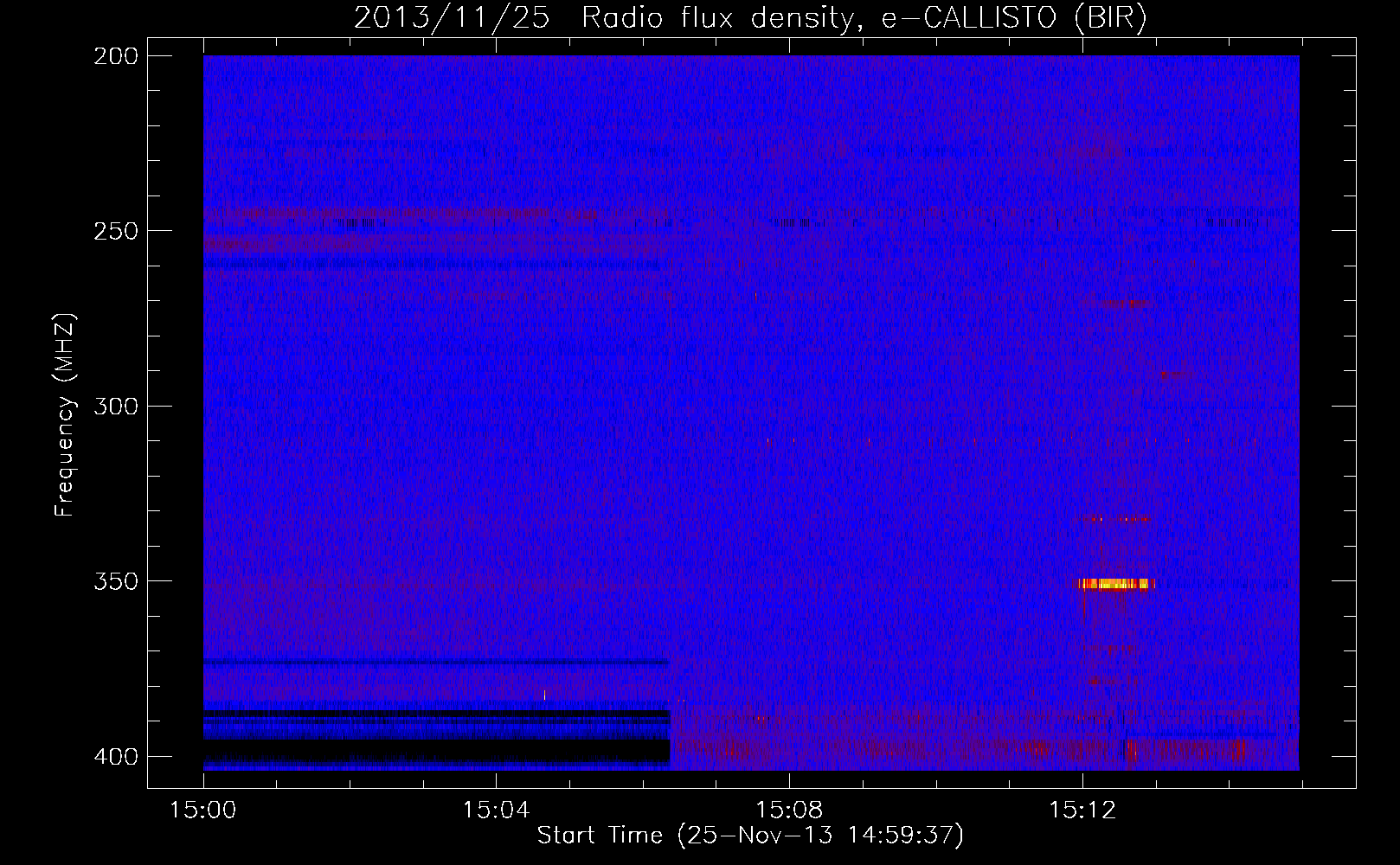Click the bright yellow burst near 350 MHz

[1116, 584]
